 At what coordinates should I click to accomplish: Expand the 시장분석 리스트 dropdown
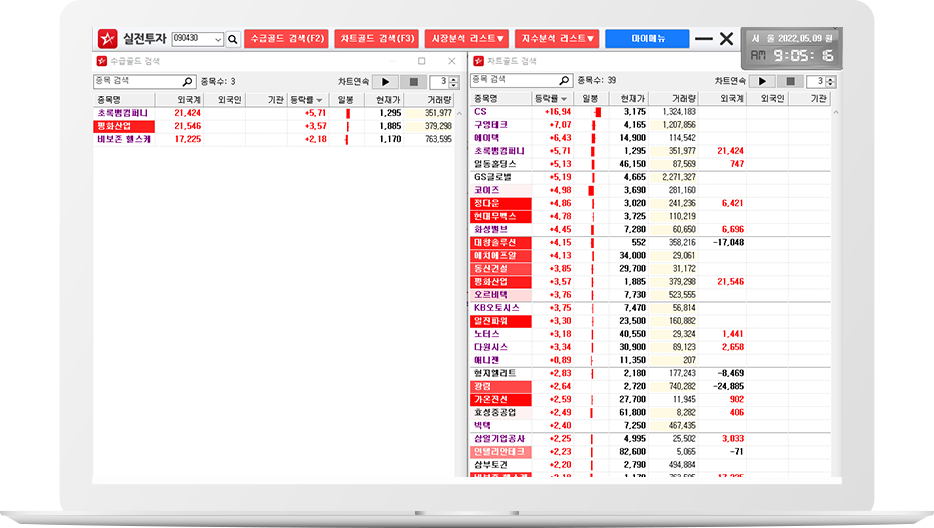pos(467,39)
